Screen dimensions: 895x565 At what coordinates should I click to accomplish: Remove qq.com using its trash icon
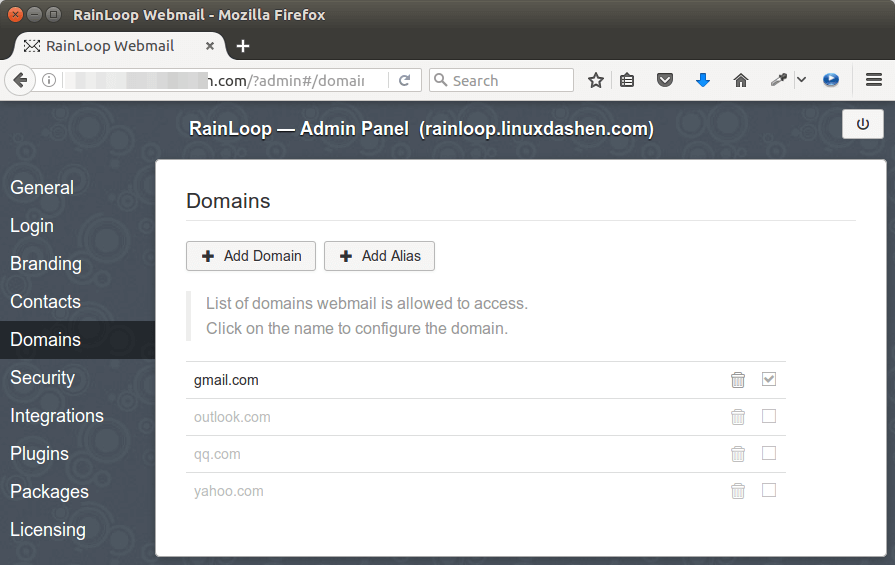click(x=738, y=454)
